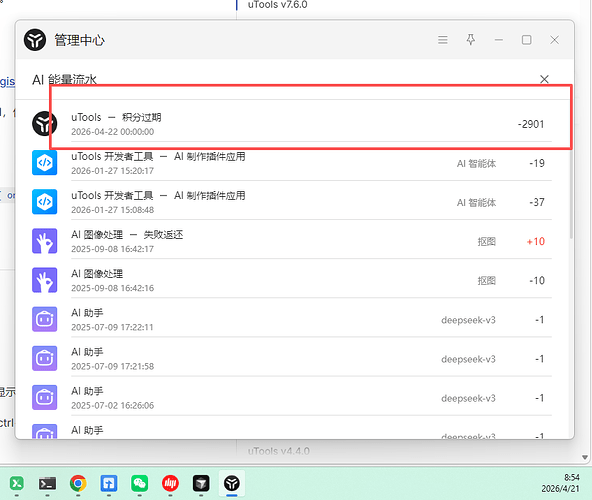Click deepseek-v3 label on 17:22:11 row

coord(469,320)
